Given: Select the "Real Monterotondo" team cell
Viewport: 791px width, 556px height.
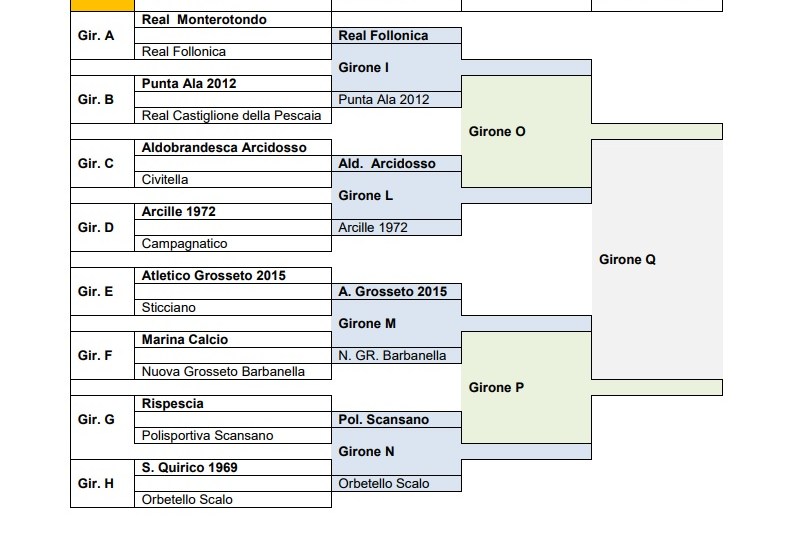Looking at the screenshot, I should click(x=204, y=20).
